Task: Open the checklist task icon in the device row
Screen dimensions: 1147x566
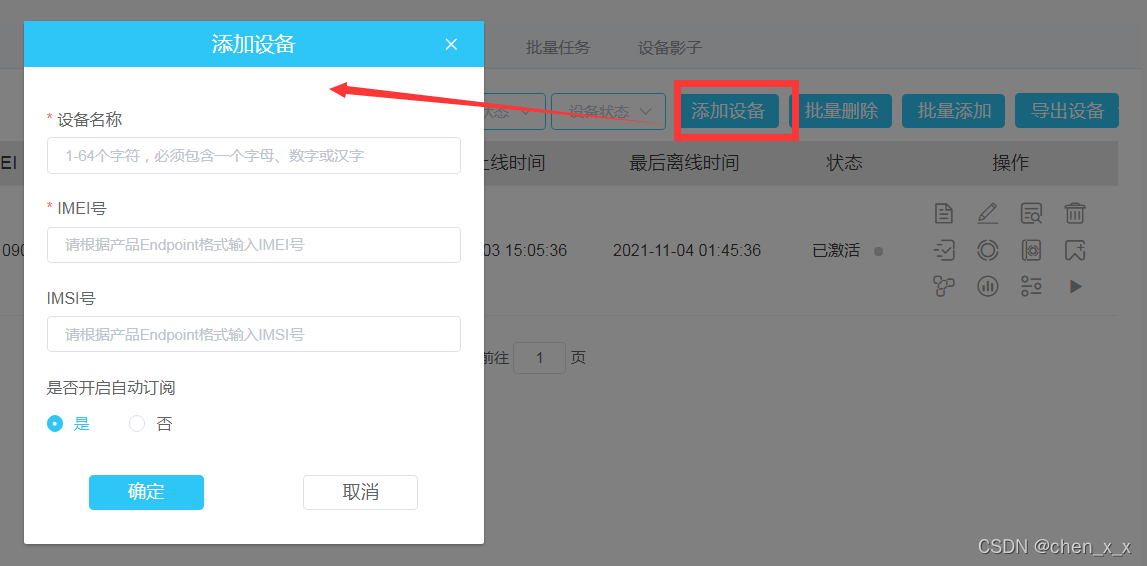Action: [x=944, y=250]
